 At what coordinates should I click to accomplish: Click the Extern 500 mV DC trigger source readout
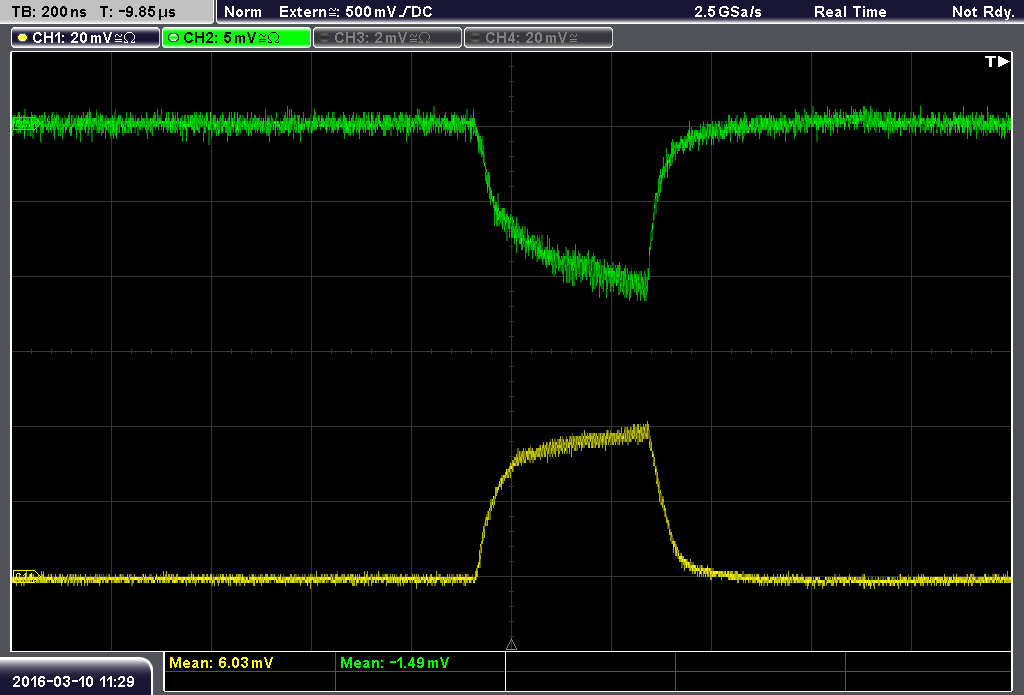(355, 12)
